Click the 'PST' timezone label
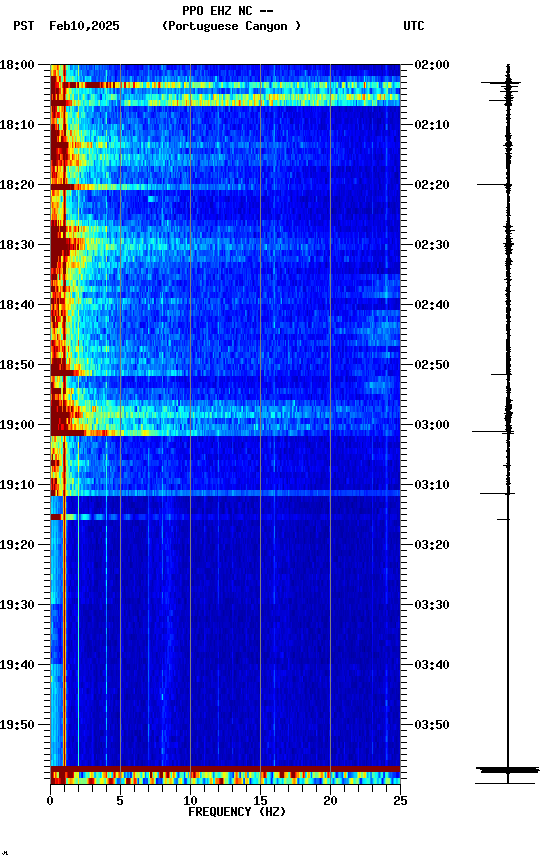This screenshot has width=552, height=864. 24,26
